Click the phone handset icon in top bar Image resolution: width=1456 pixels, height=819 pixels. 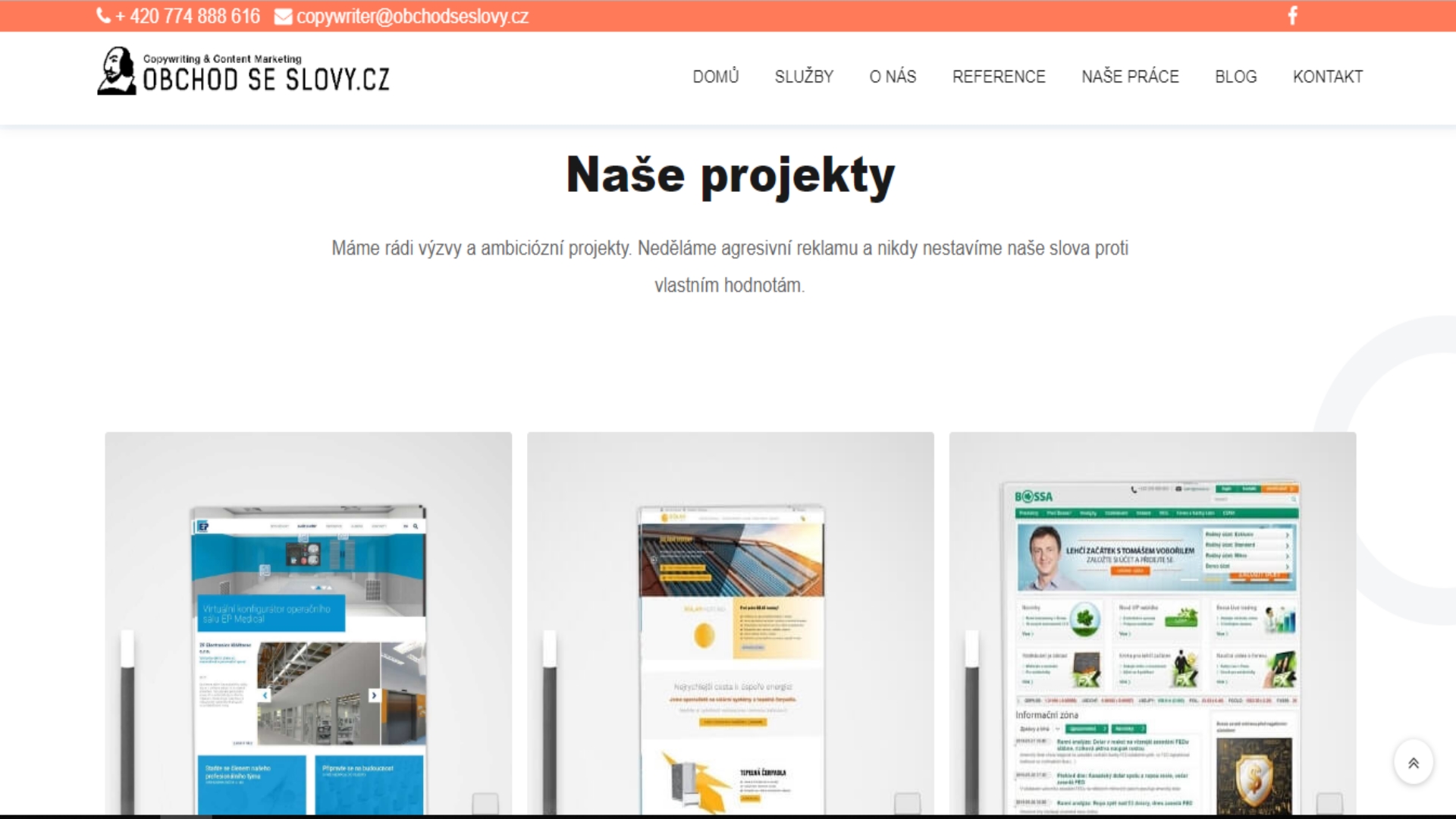coord(104,16)
